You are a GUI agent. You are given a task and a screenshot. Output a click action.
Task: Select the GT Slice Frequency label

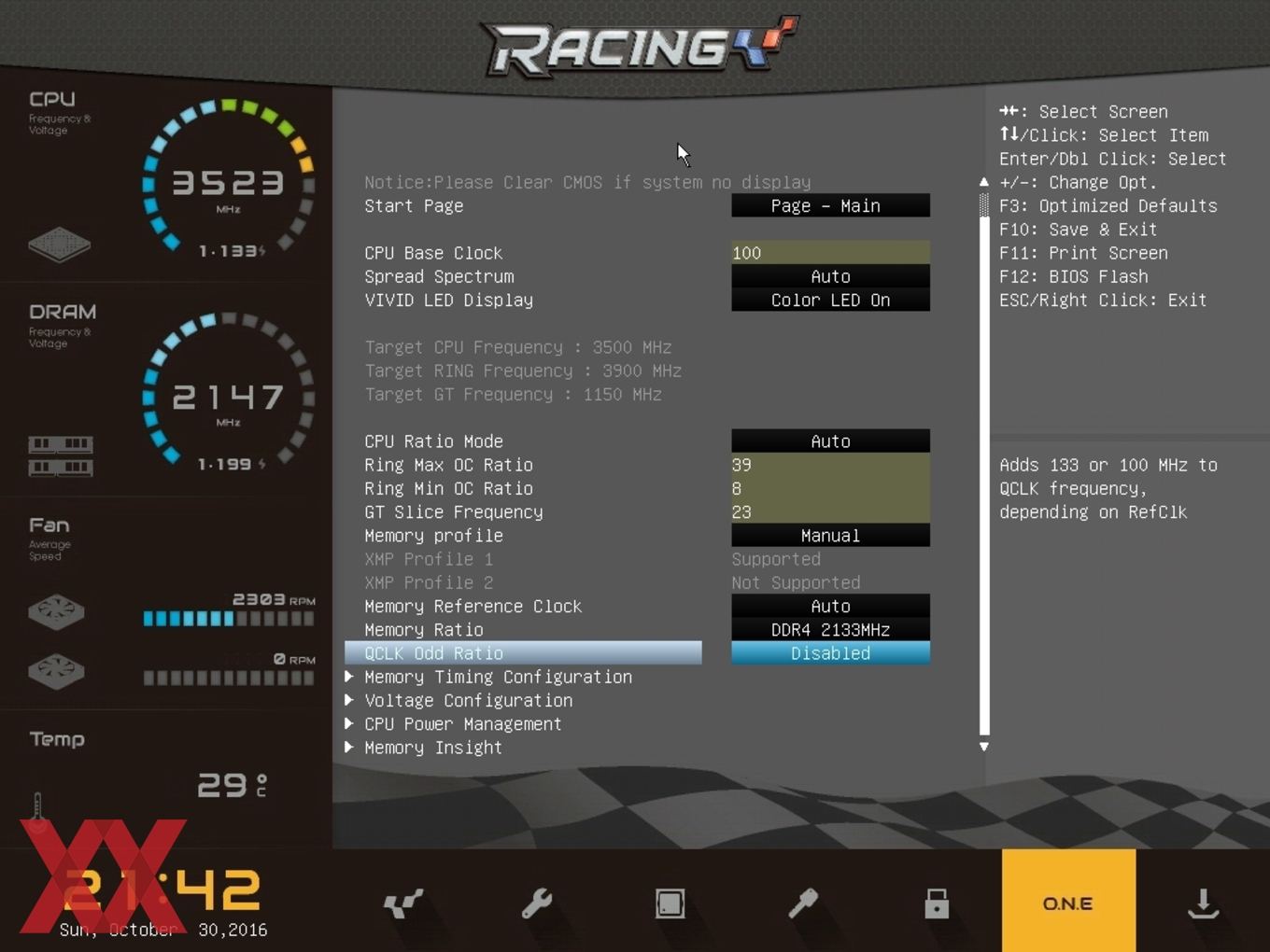click(453, 511)
